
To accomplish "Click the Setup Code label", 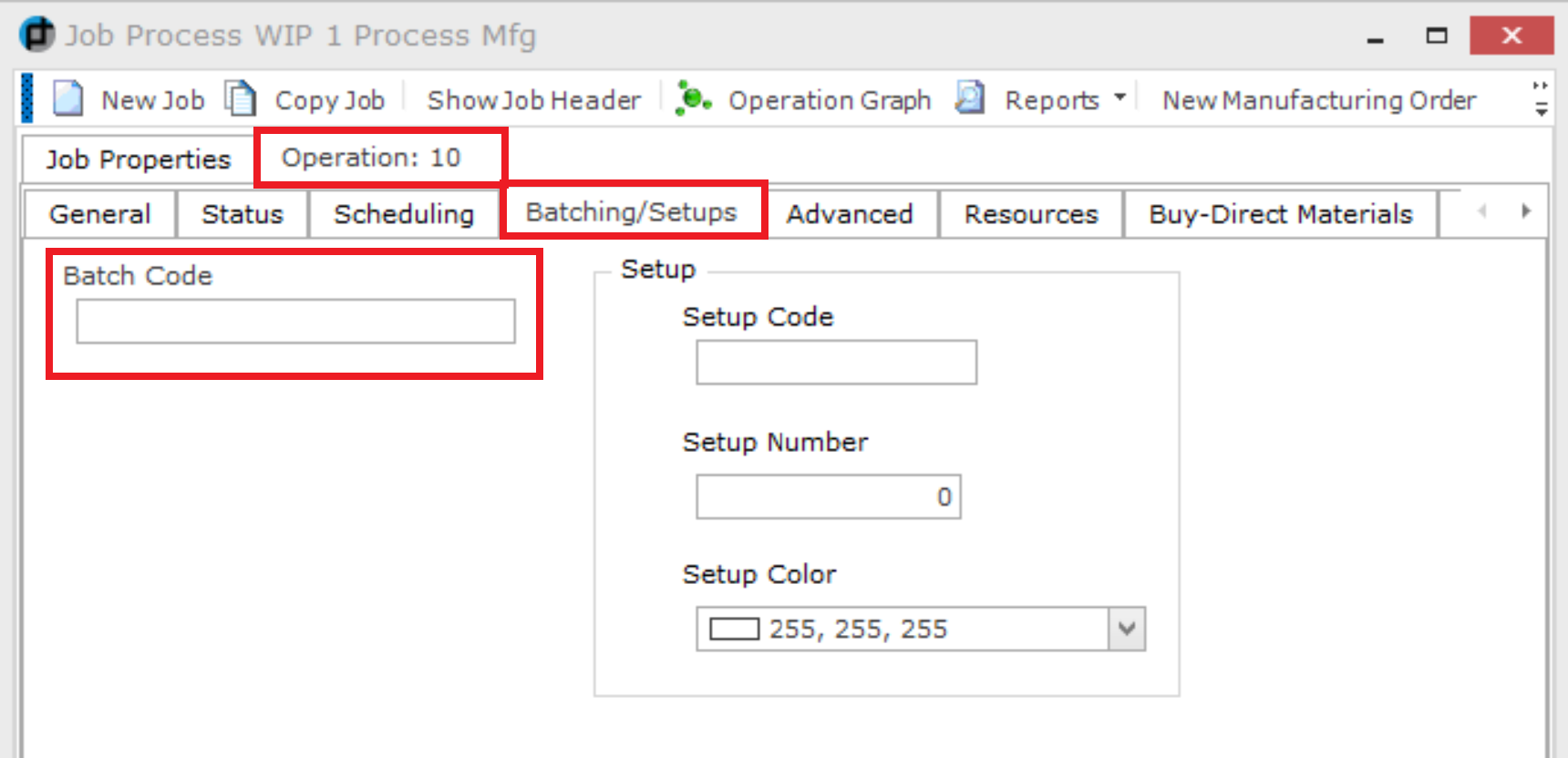I will (758, 316).
